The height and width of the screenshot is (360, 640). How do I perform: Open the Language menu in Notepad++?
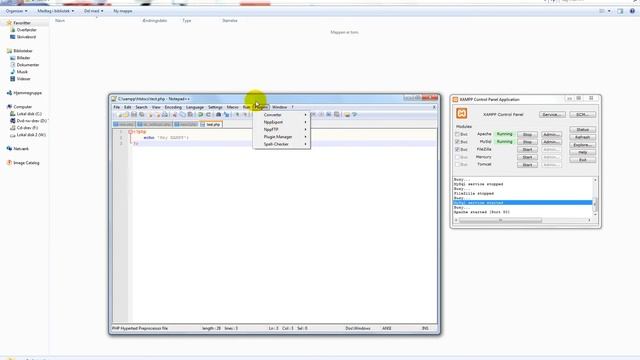tap(195, 107)
